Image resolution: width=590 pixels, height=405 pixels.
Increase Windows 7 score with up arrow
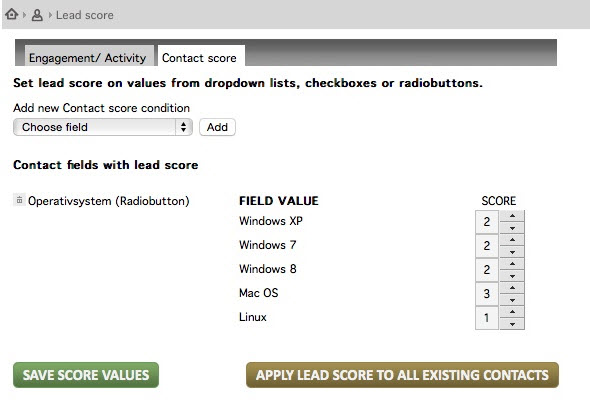(512, 240)
